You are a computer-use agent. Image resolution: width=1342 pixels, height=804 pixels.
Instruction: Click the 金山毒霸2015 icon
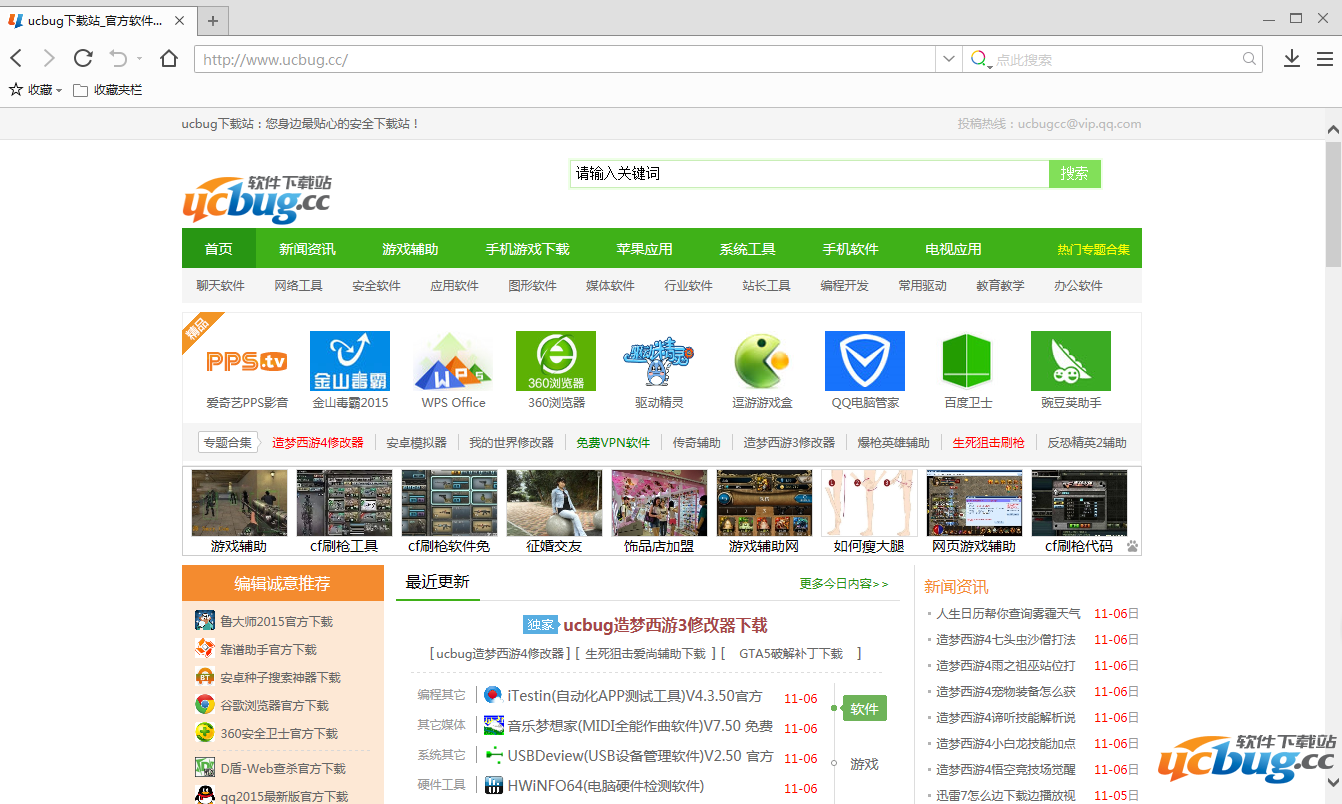click(349, 360)
